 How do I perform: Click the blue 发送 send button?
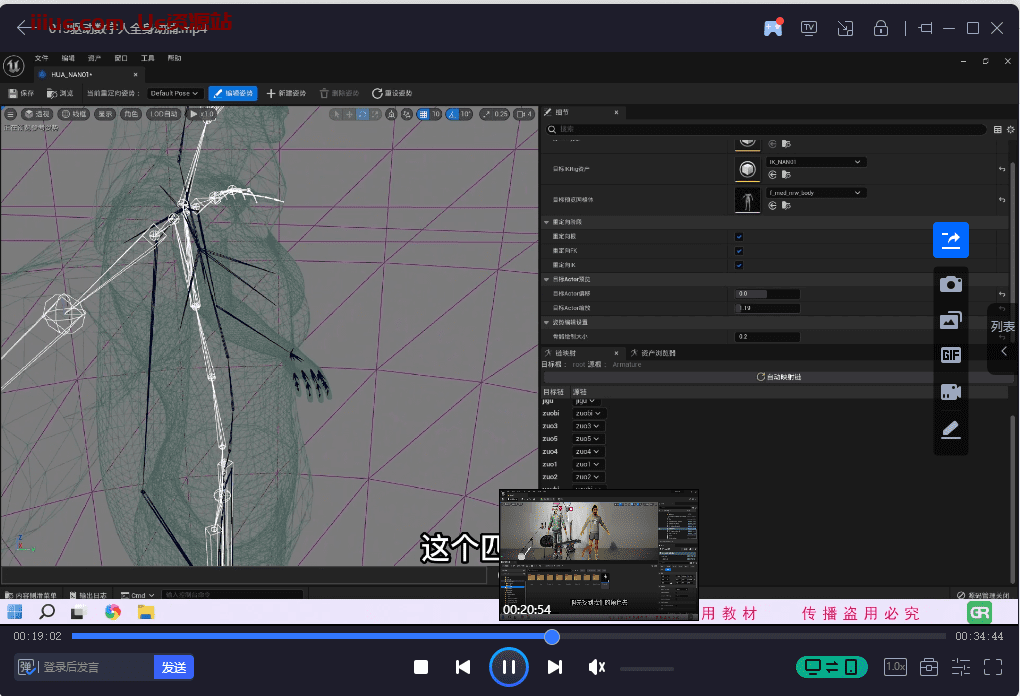click(173, 667)
